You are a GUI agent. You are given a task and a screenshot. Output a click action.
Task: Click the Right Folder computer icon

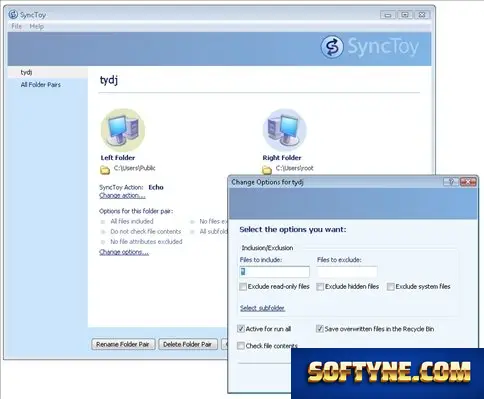(284, 130)
